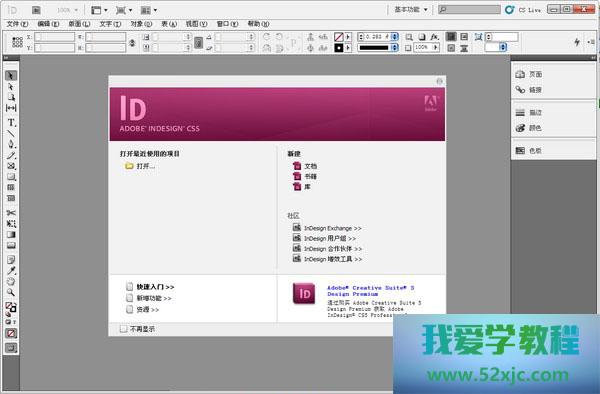This screenshot has width=600, height=394.
Task: Open the Links panel (链接)
Action: click(x=528, y=90)
